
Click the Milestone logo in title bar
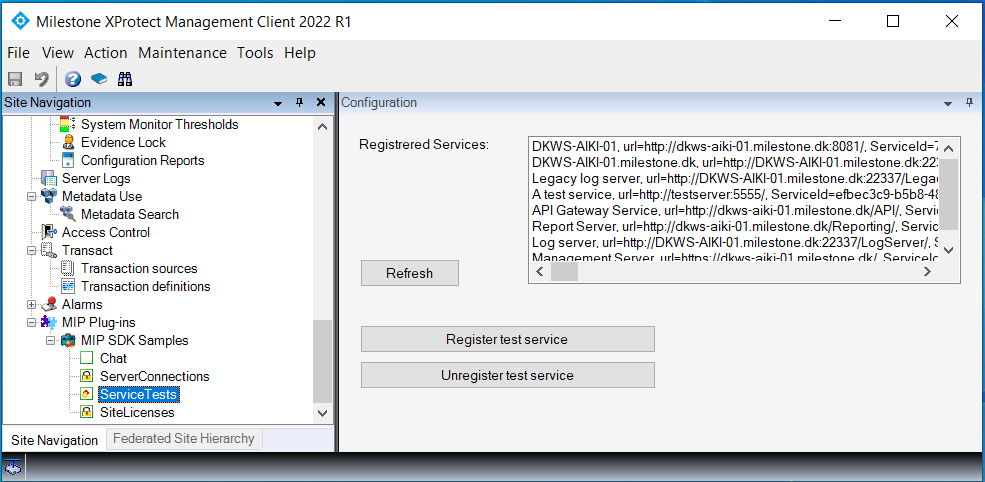click(21, 21)
